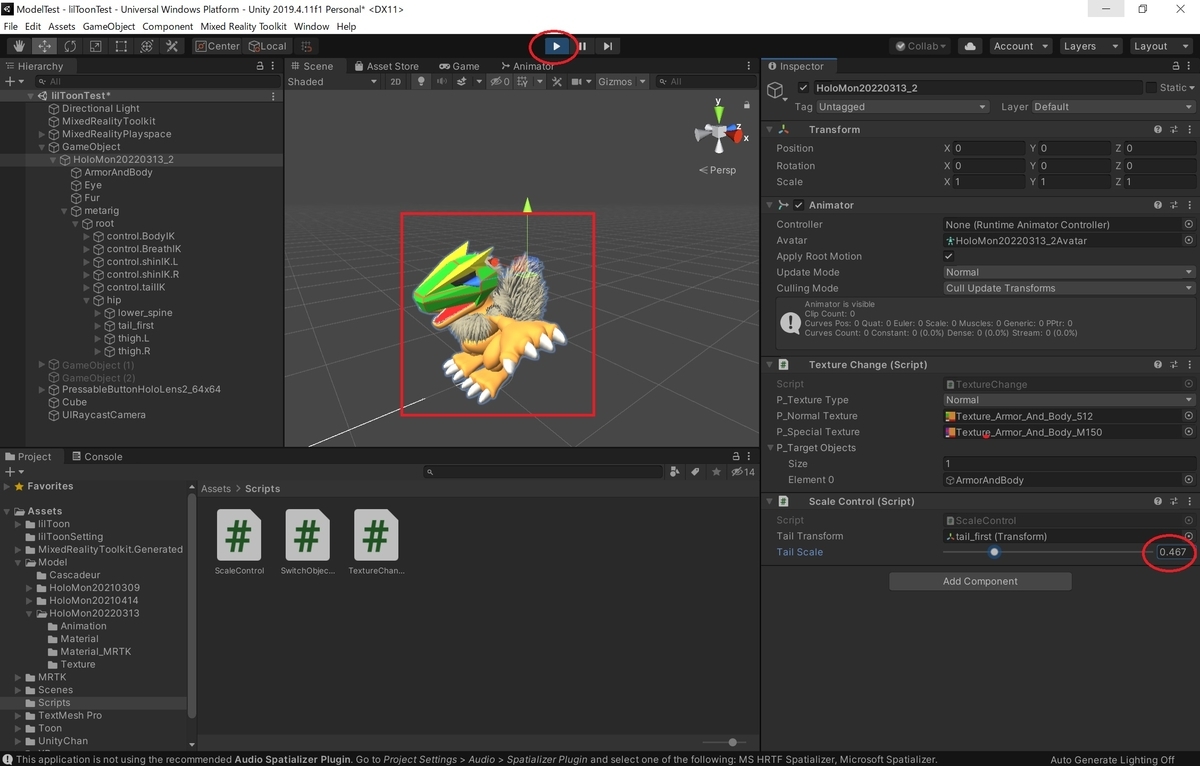This screenshot has width=1200, height=766.
Task: Select ScaleControl script asset
Action: pos(239,542)
